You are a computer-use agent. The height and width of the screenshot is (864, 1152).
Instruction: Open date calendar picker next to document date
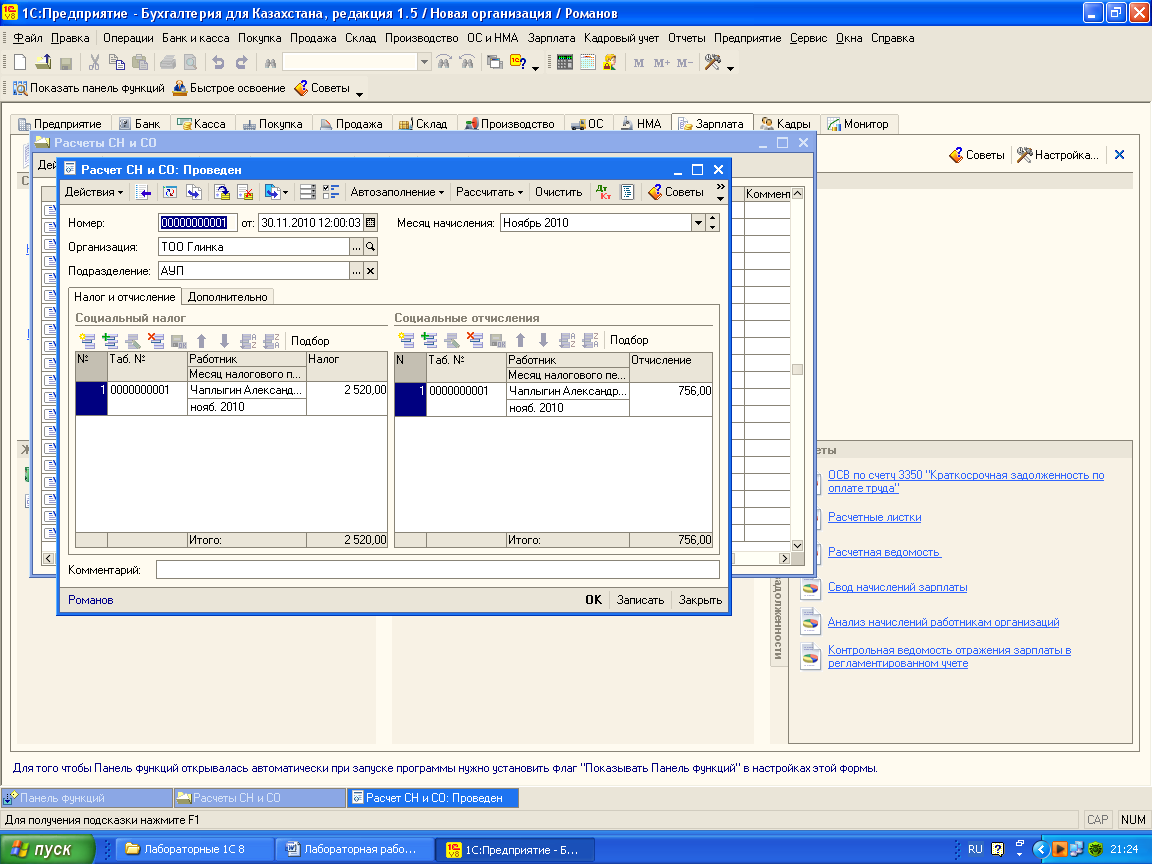coord(371,223)
